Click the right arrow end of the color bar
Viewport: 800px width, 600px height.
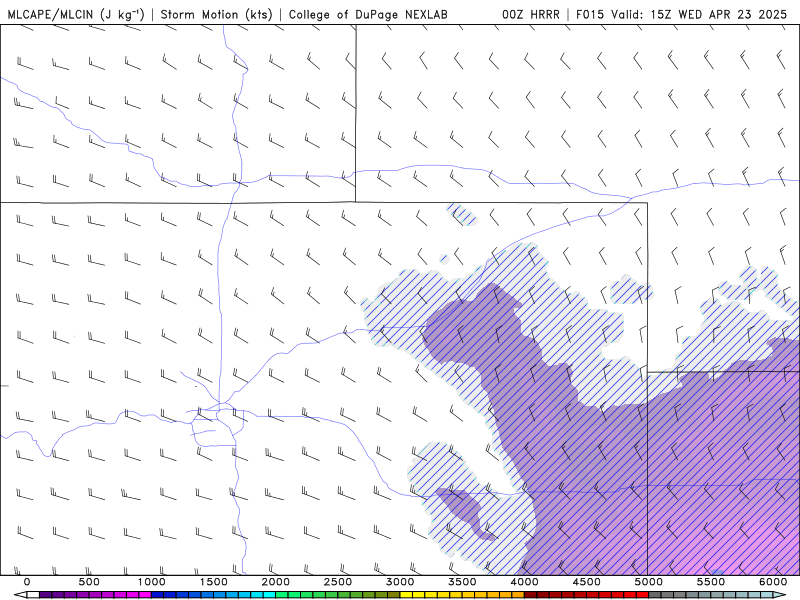pos(779,595)
